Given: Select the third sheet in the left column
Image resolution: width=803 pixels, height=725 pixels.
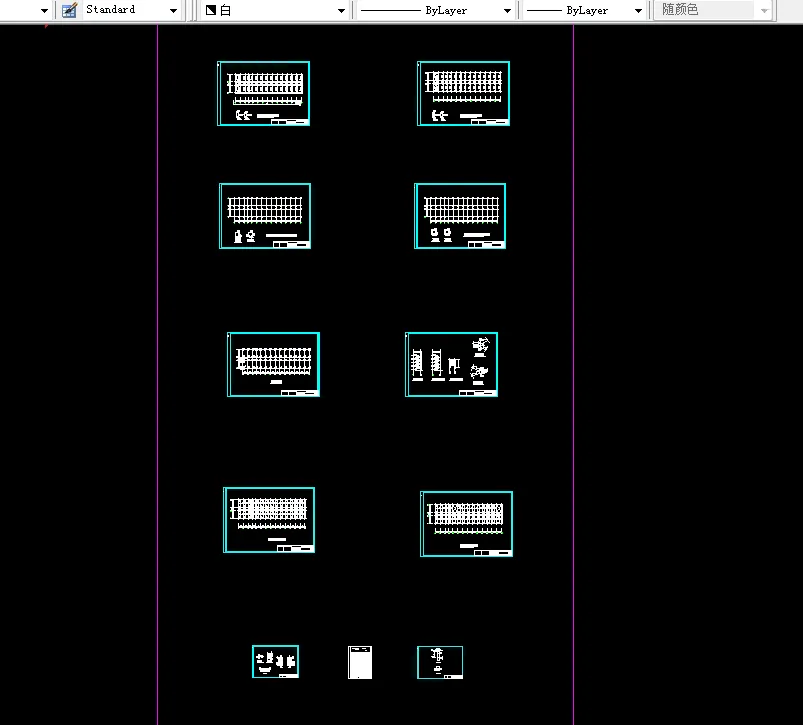Looking at the screenshot, I should (273, 364).
